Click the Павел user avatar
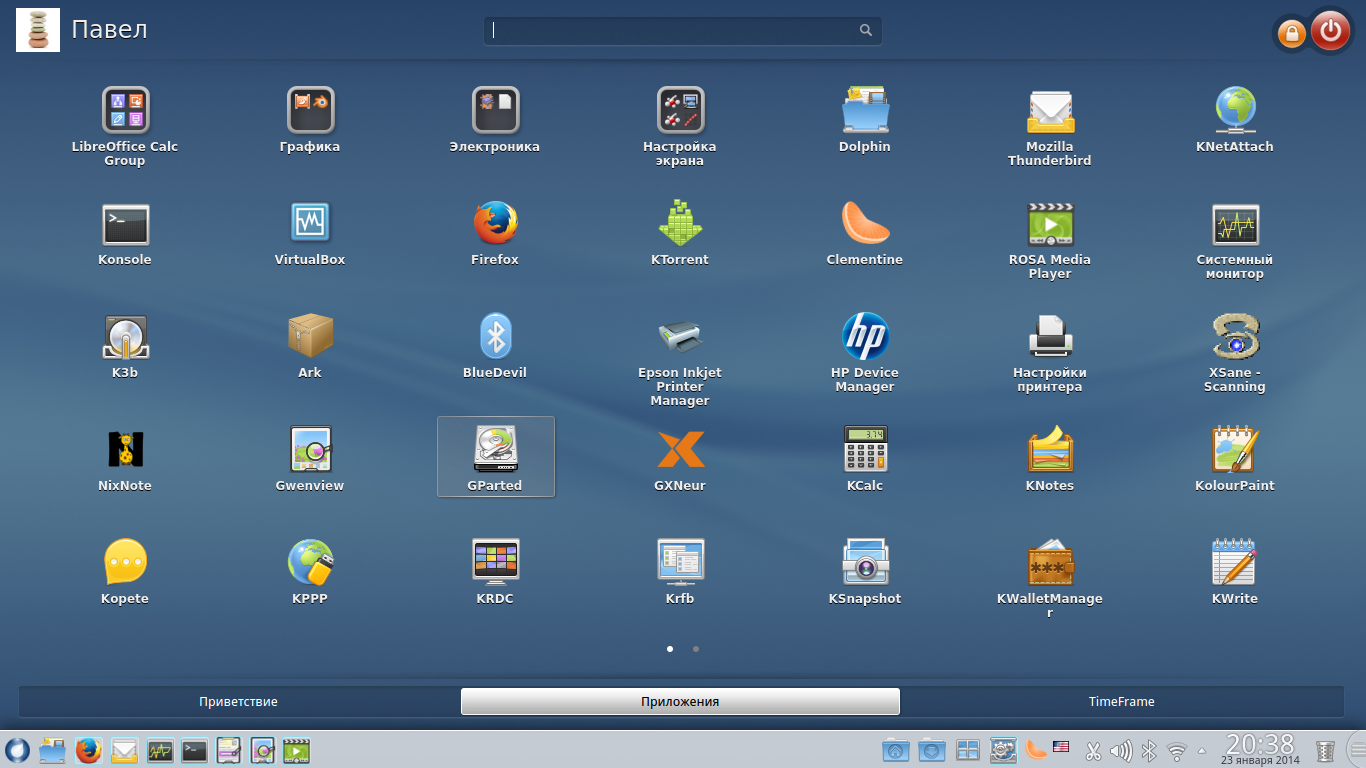 (37, 31)
